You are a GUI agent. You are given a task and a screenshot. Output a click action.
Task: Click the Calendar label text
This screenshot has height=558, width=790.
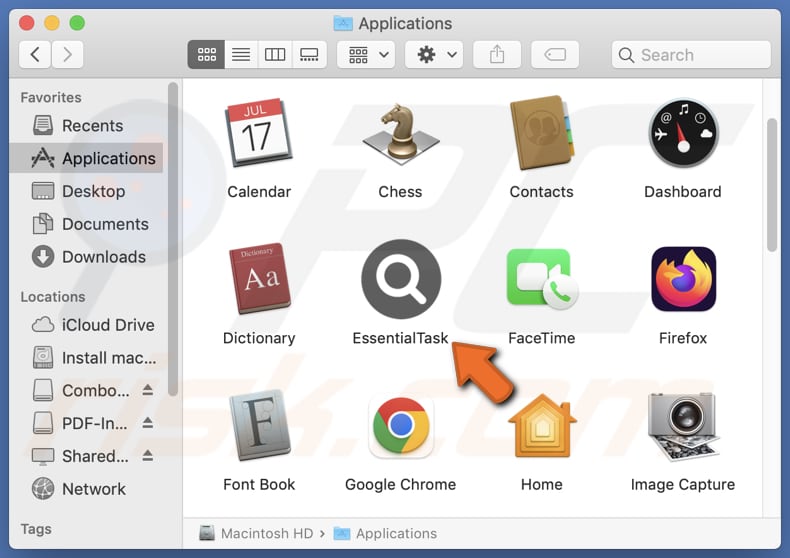(259, 192)
